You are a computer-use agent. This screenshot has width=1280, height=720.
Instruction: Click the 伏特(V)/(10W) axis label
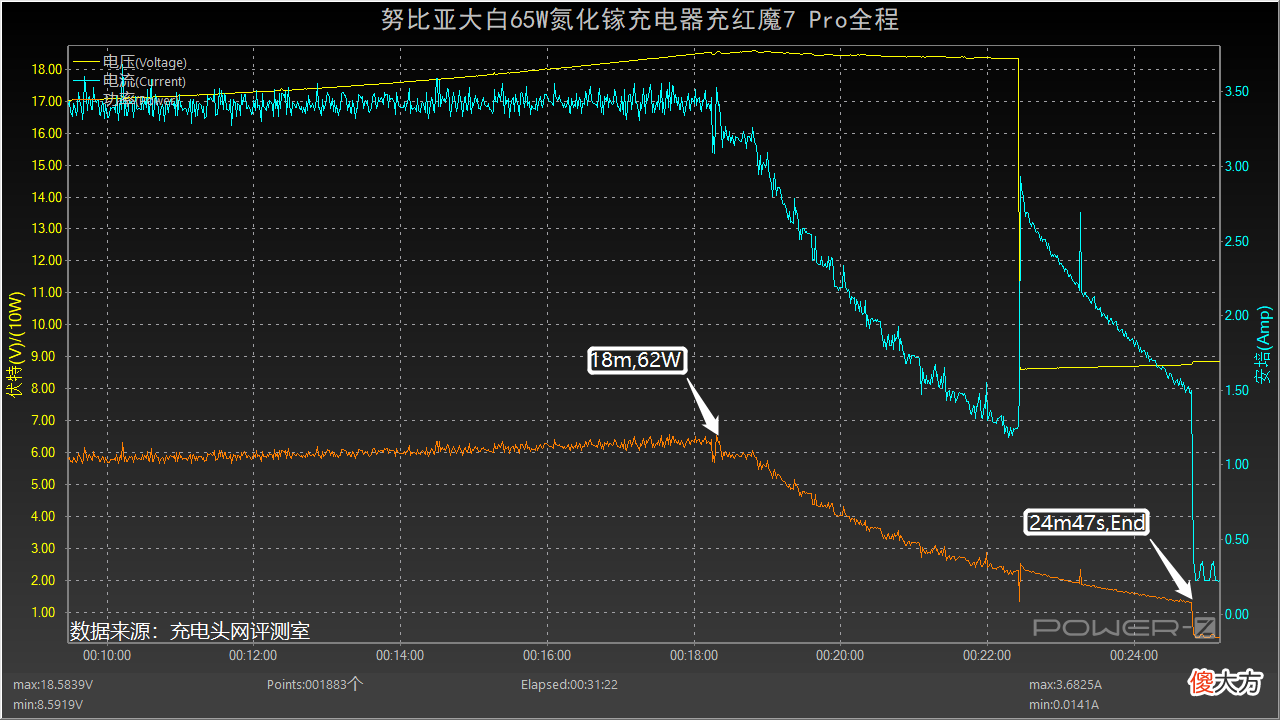pos(14,346)
